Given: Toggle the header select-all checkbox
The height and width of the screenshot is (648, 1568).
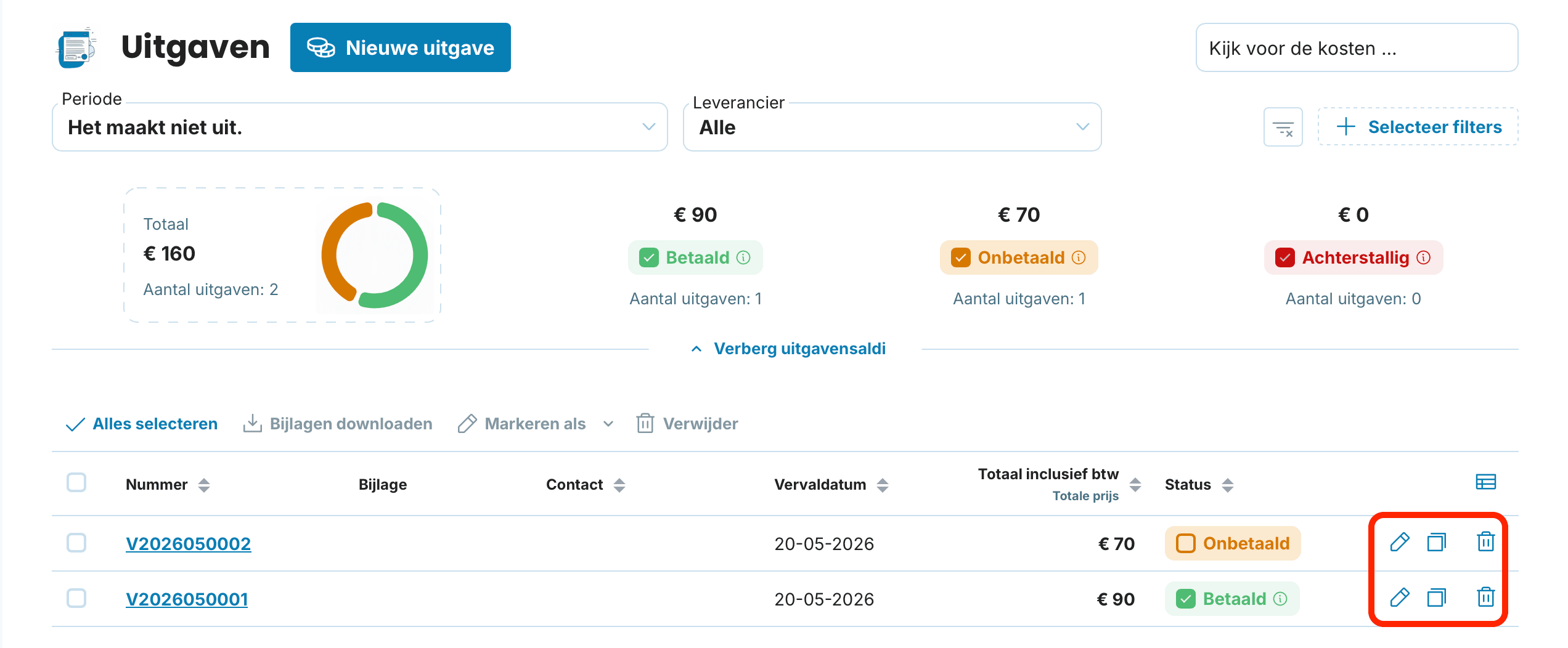Looking at the screenshot, I should tap(76, 482).
